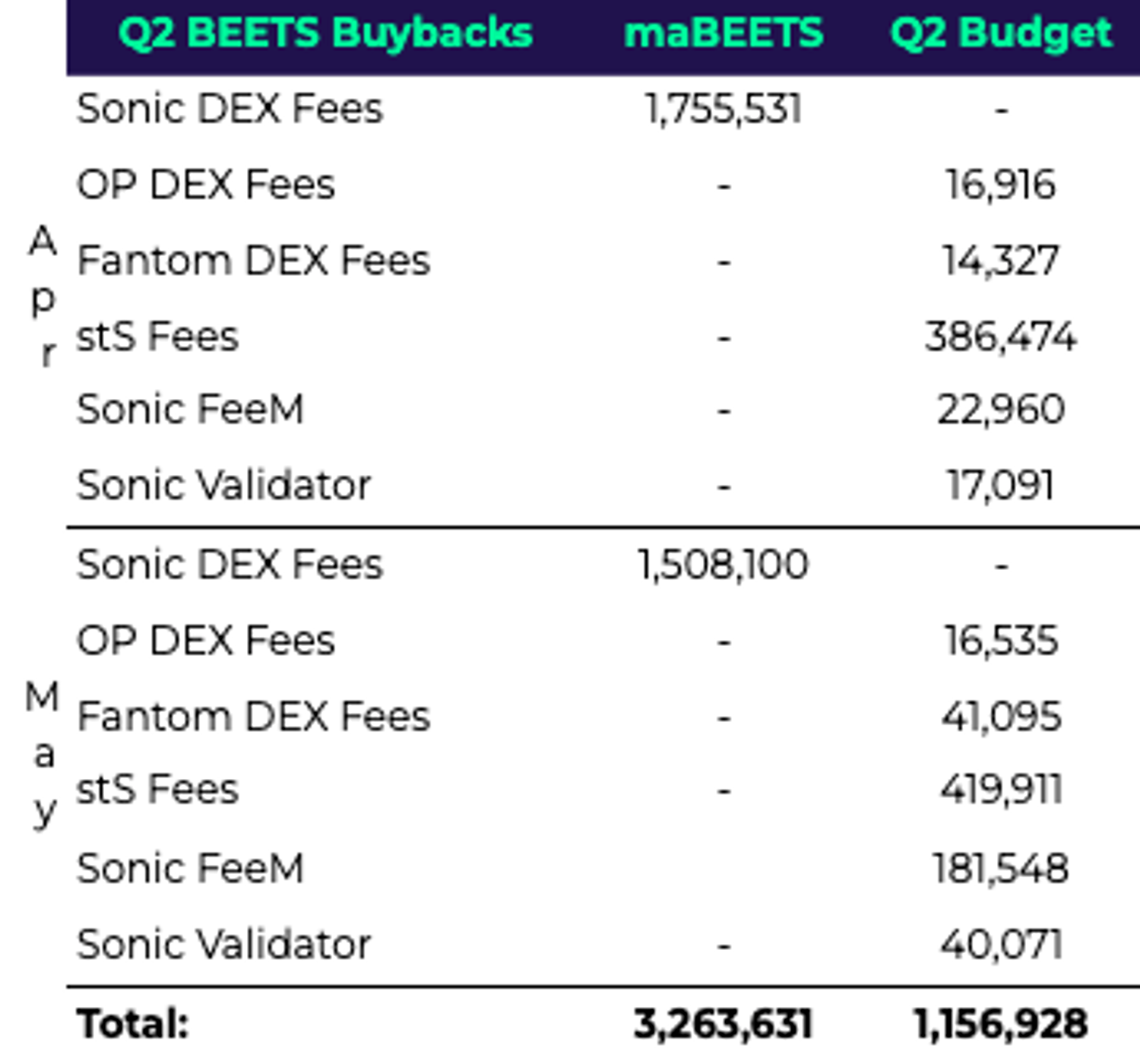The height and width of the screenshot is (1064, 1140).
Task: Select the May Sonic Validator value 40,071
Action: (1000, 944)
